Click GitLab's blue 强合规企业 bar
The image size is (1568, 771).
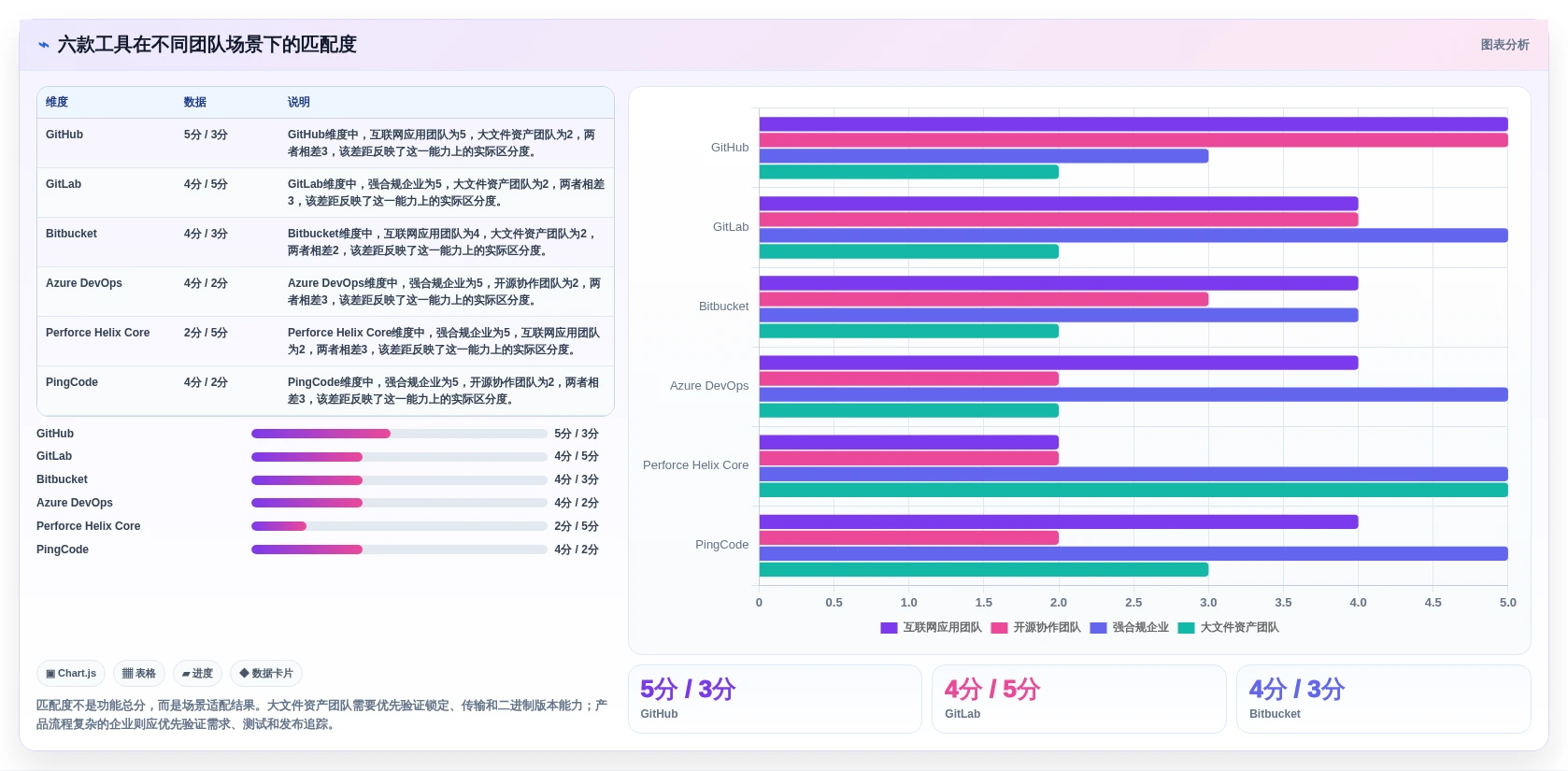pos(1133,236)
